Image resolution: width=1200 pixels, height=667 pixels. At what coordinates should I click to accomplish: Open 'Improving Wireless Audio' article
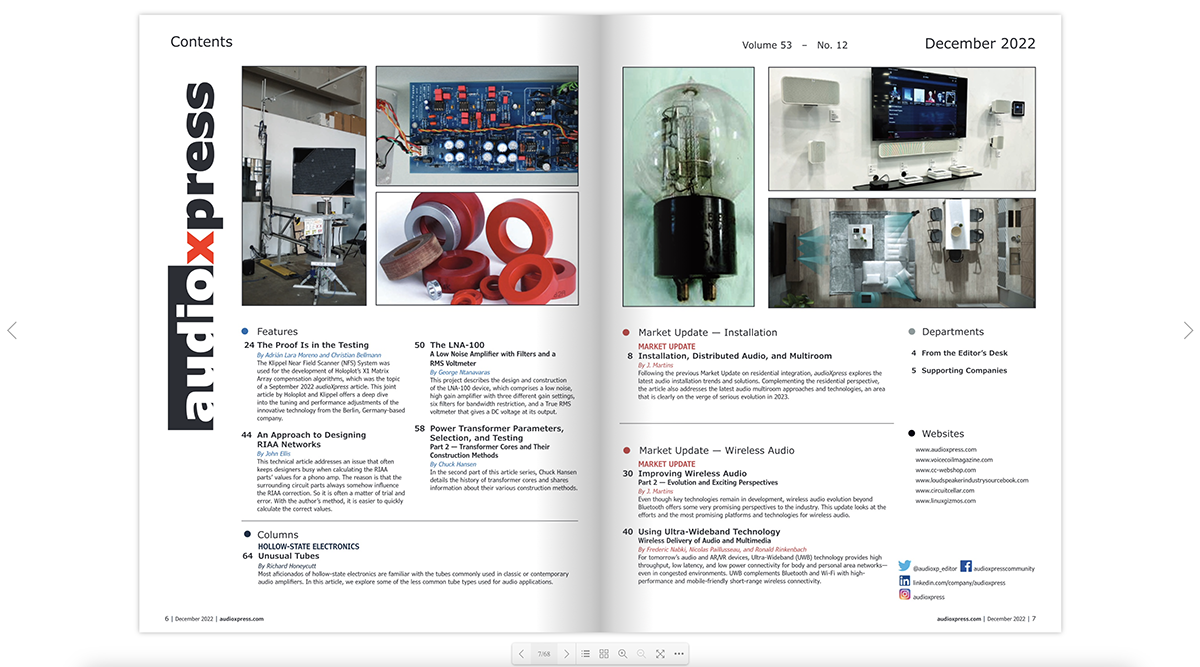692,473
